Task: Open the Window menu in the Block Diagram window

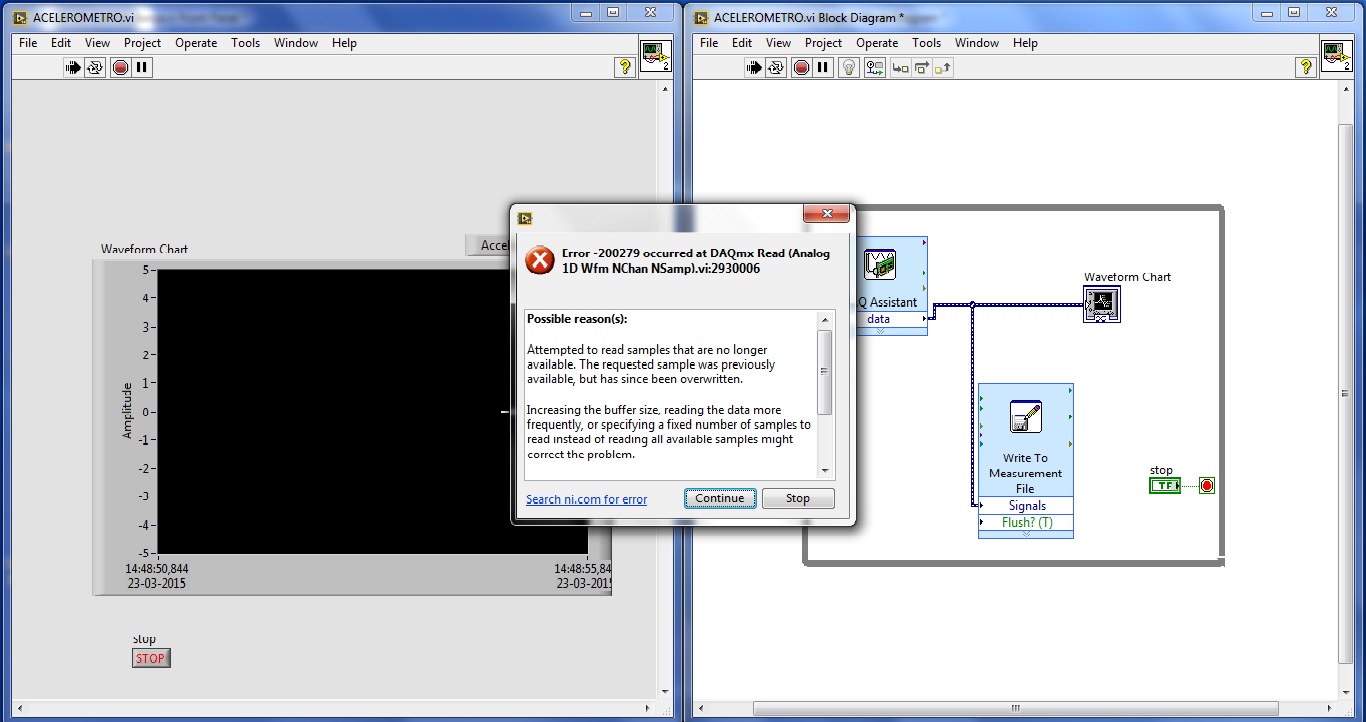Action: coord(977,43)
